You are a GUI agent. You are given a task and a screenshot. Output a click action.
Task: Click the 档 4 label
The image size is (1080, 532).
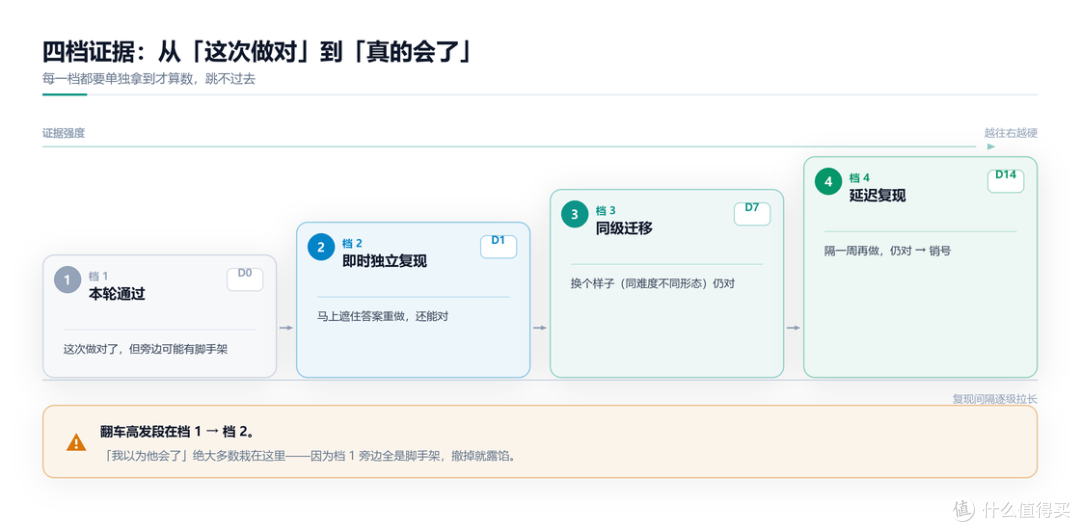(x=859, y=177)
